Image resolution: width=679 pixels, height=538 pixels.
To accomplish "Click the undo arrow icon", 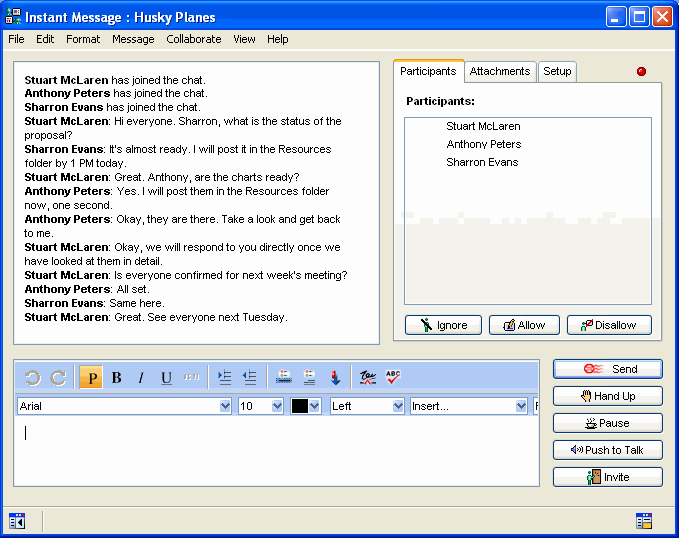I will pos(32,378).
